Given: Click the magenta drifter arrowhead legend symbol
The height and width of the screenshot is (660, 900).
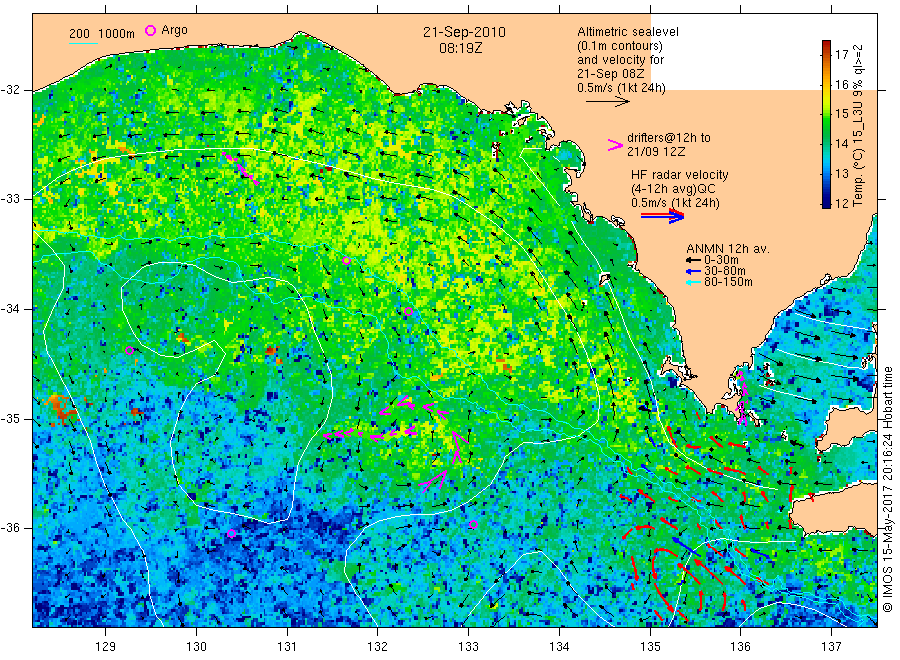Looking at the screenshot, I should point(615,145).
